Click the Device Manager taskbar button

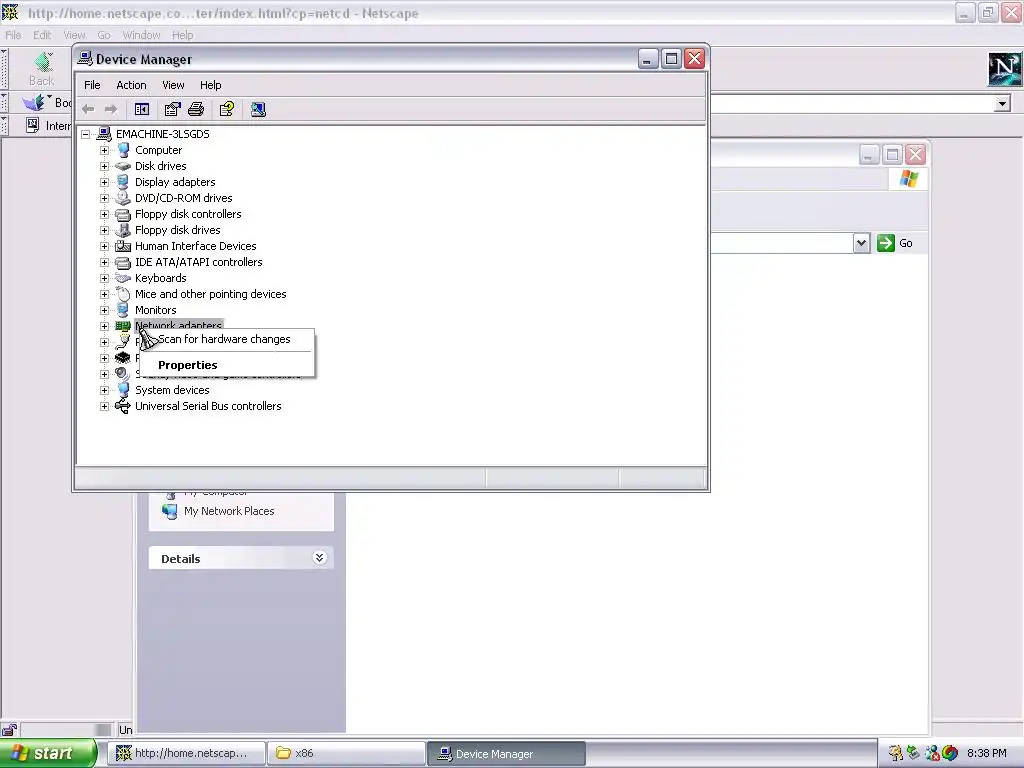(x=506, y=753)
